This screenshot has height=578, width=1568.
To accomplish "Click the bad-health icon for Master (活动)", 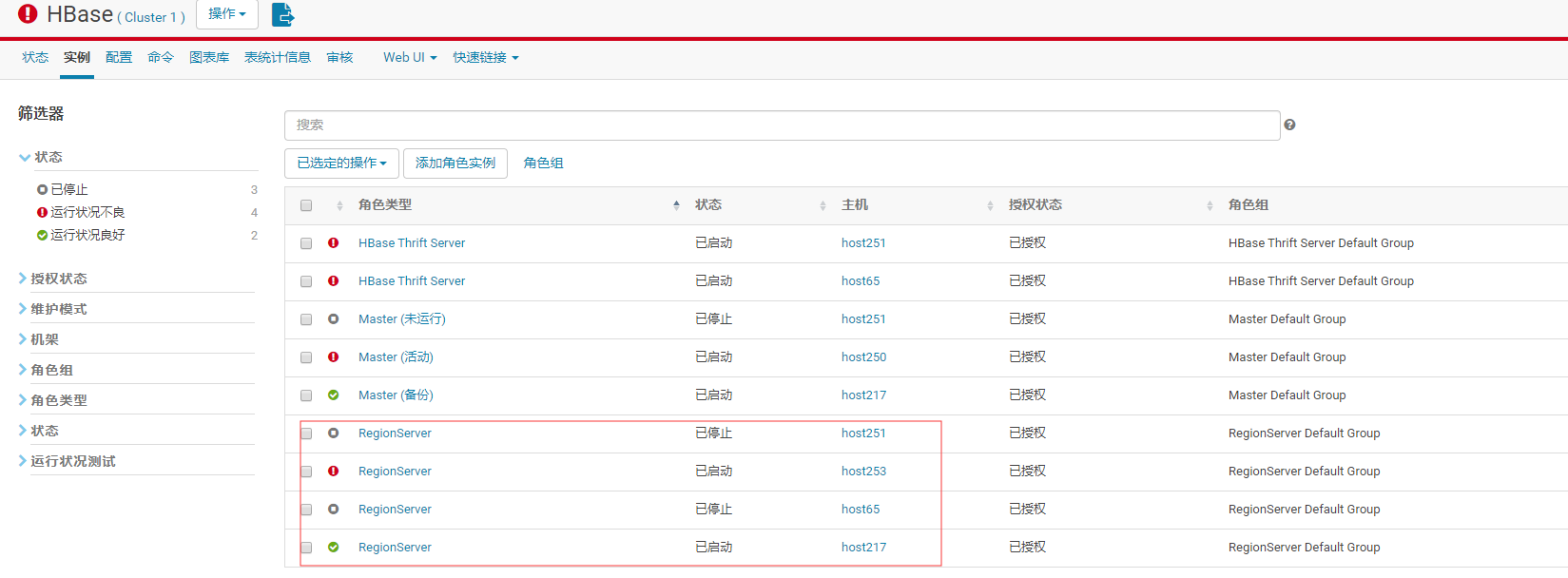I will pos(334,356).
